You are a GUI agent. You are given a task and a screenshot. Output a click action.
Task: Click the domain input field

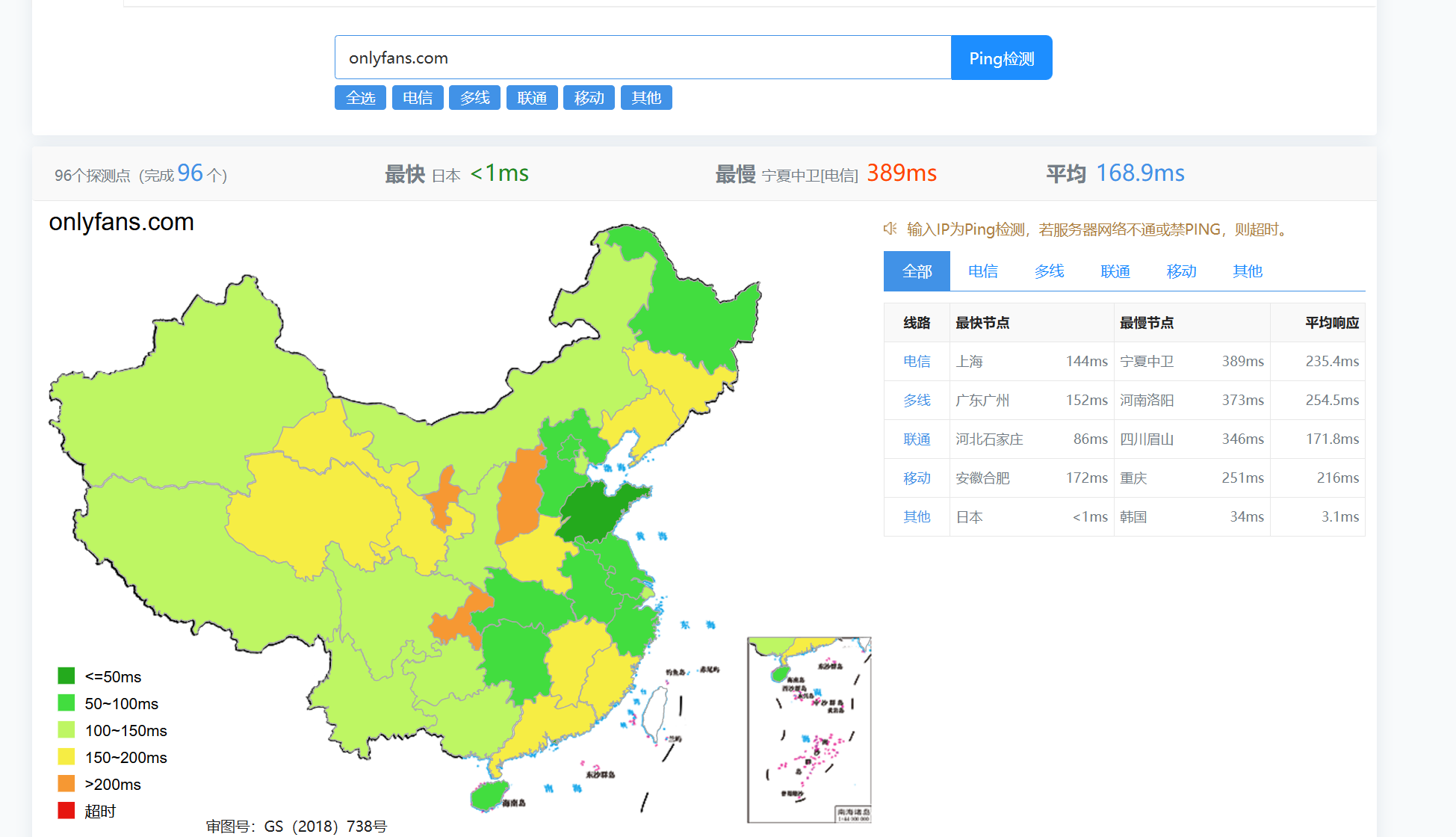pyautogui.click(x=642, y=58)
